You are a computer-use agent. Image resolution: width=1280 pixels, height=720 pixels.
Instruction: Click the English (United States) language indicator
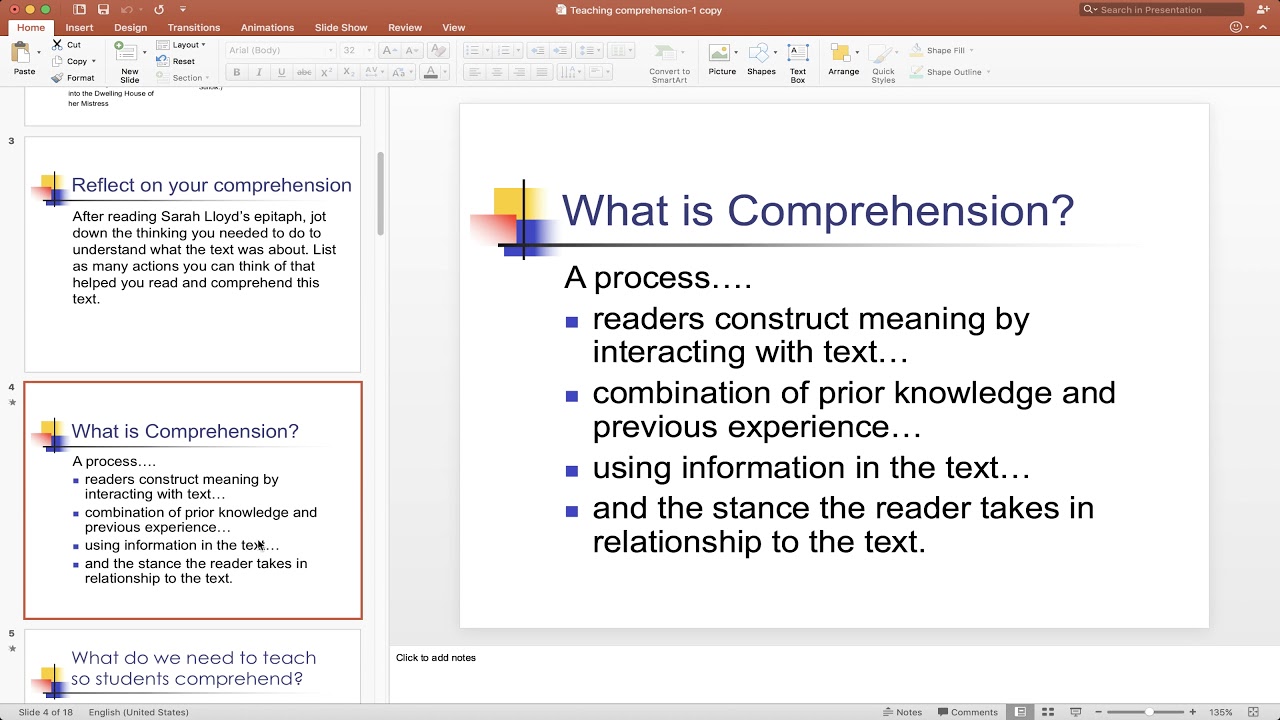tap(138, 712)
